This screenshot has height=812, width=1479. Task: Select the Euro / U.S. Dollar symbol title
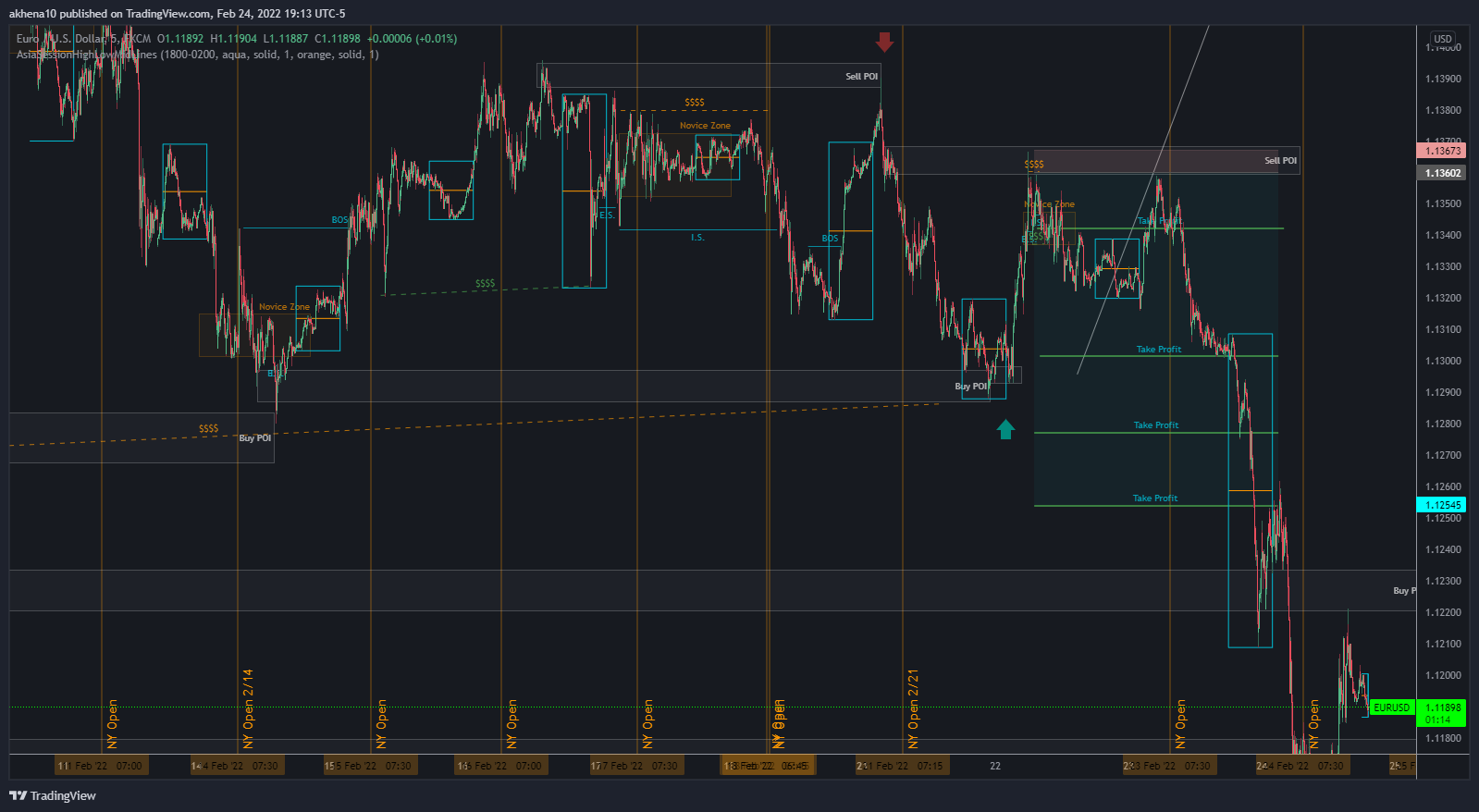[83, 39]
